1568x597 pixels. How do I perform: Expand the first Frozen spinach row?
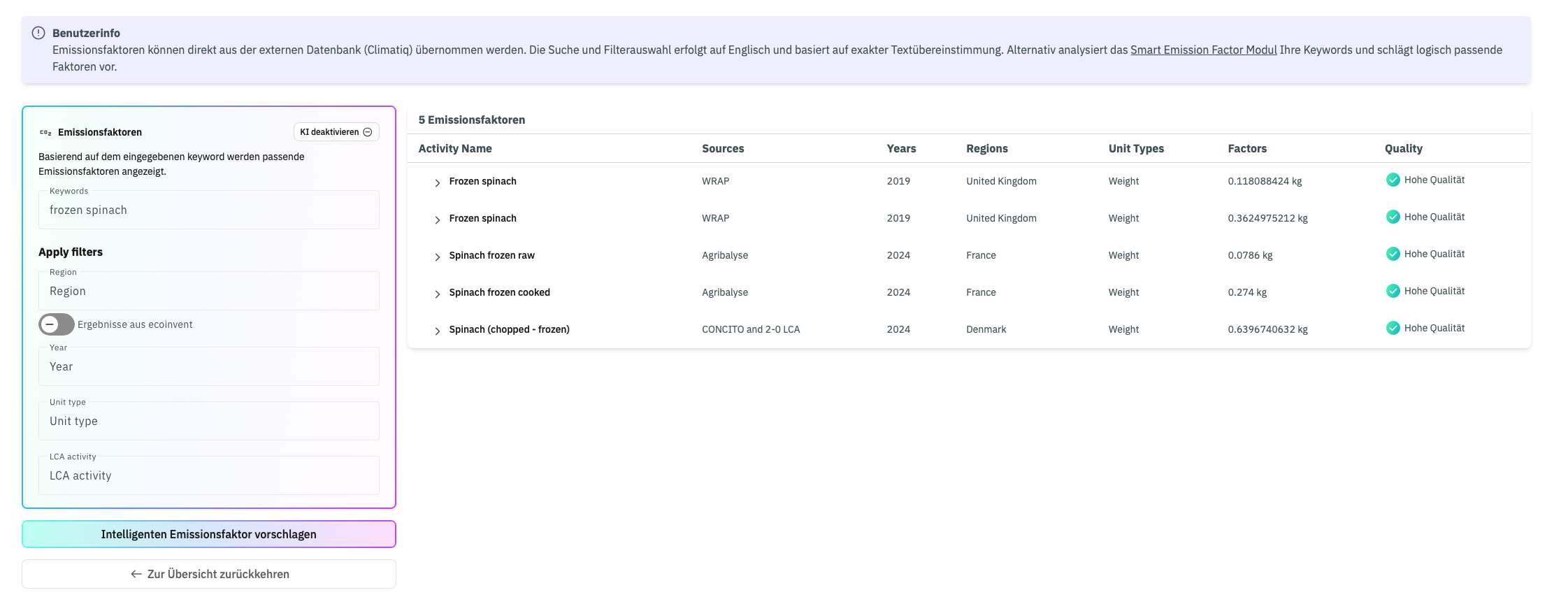438,182
